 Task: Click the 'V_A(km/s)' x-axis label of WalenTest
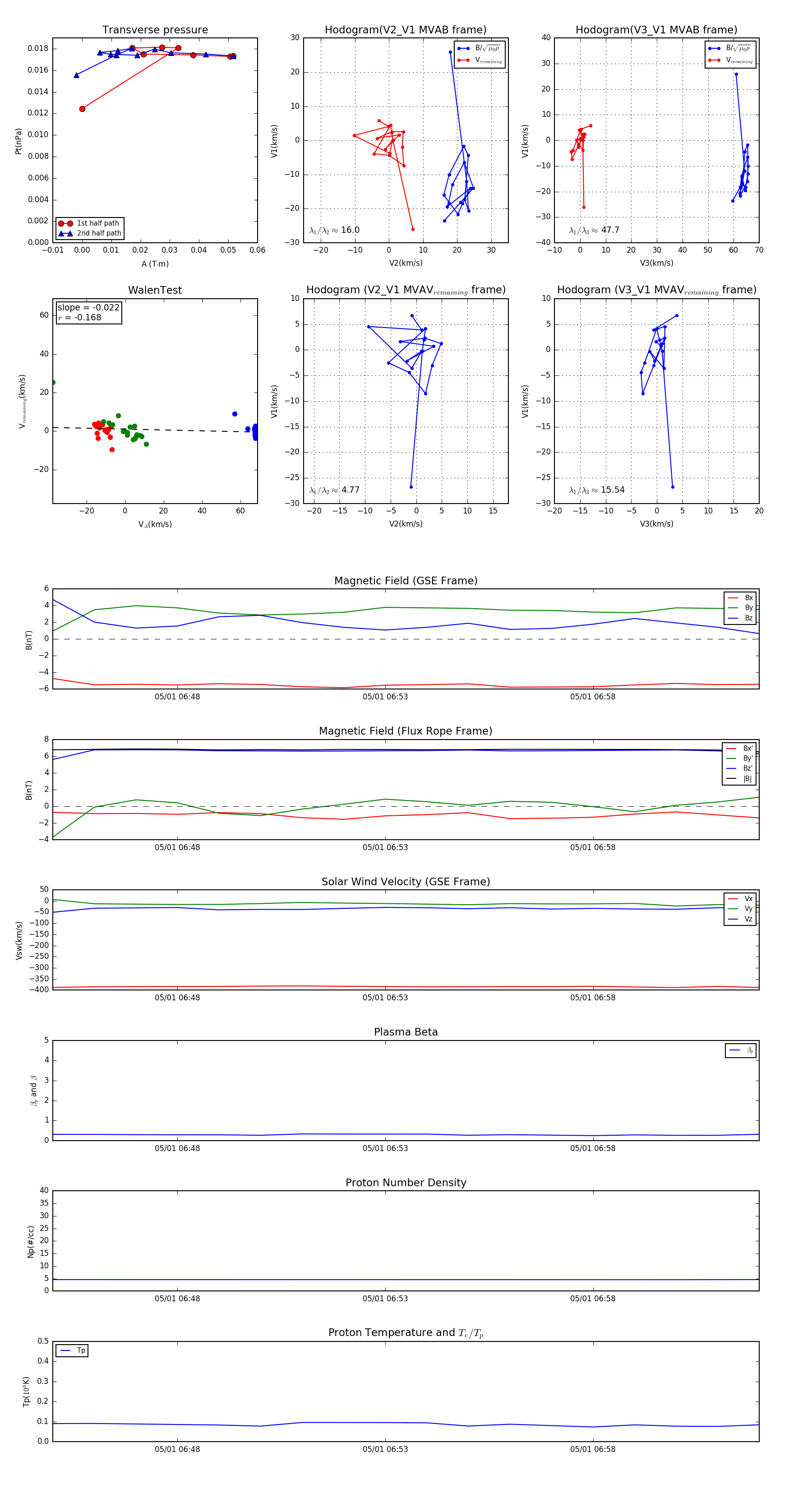[x=155, y=524]
